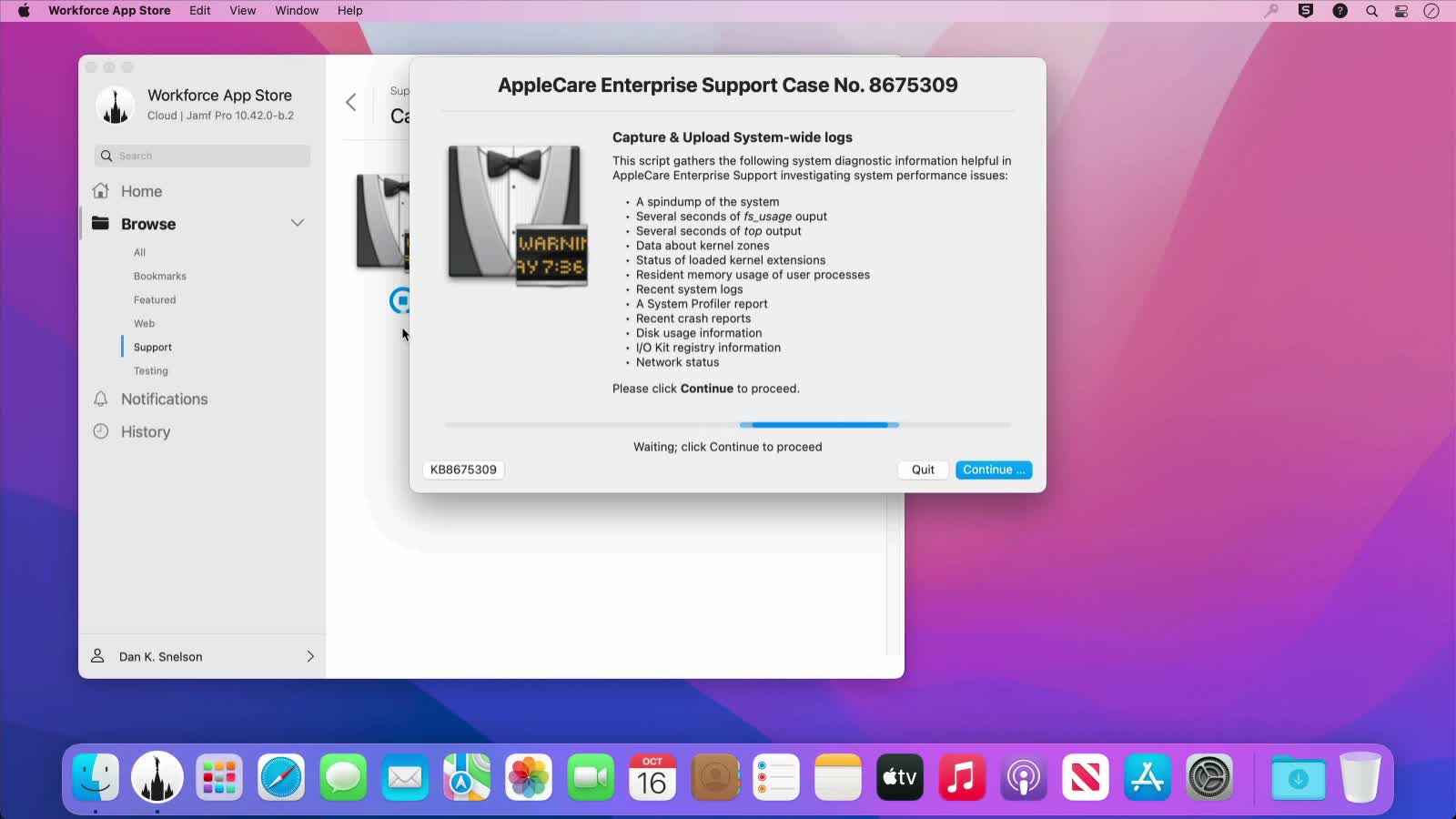Image resolution: width=1456 pixels, height=819 pixels.
Task: Open the Help menu
Action: 350,11
